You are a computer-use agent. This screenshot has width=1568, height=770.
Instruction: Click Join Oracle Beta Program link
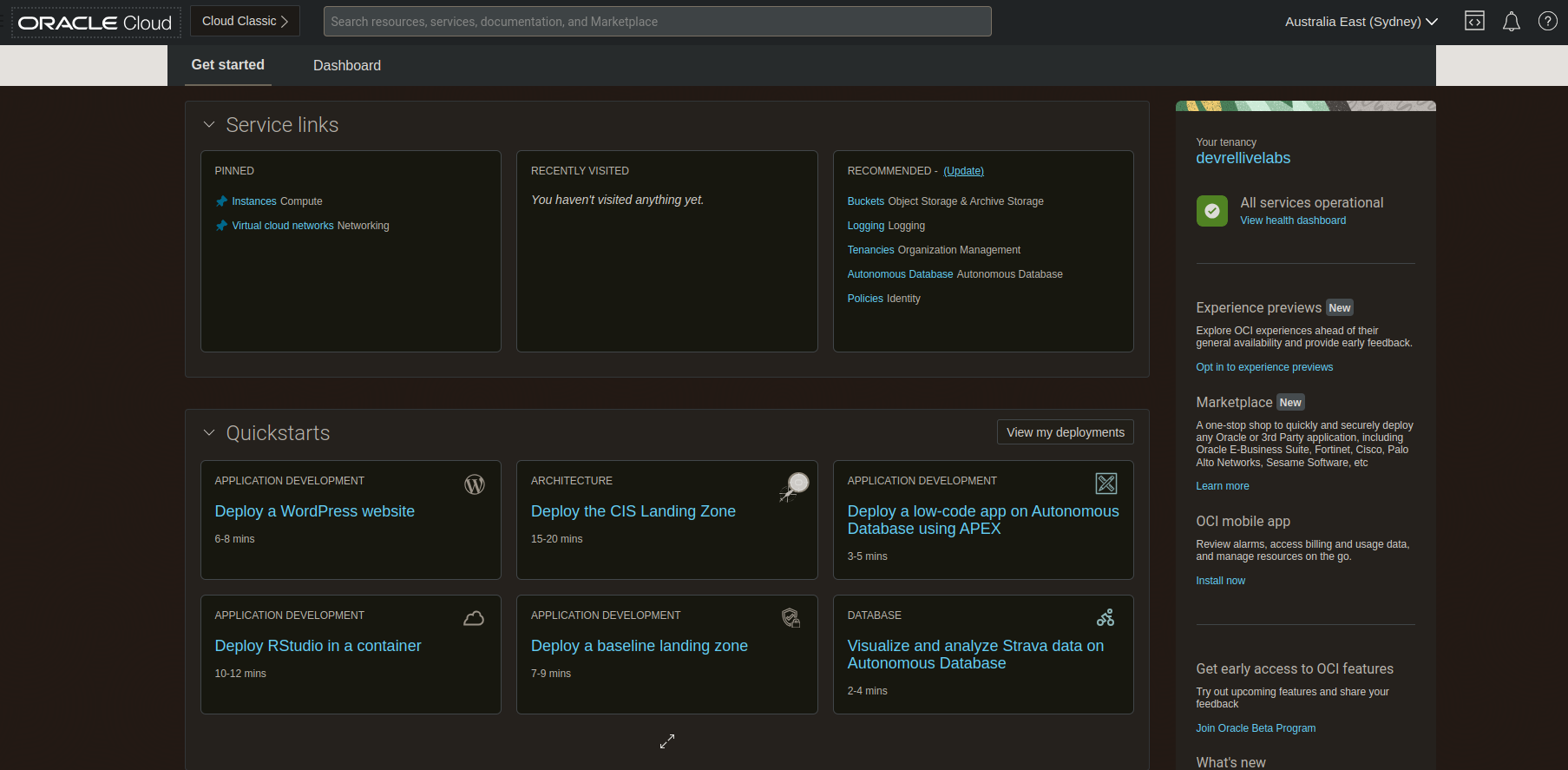tap(1256, 728)
